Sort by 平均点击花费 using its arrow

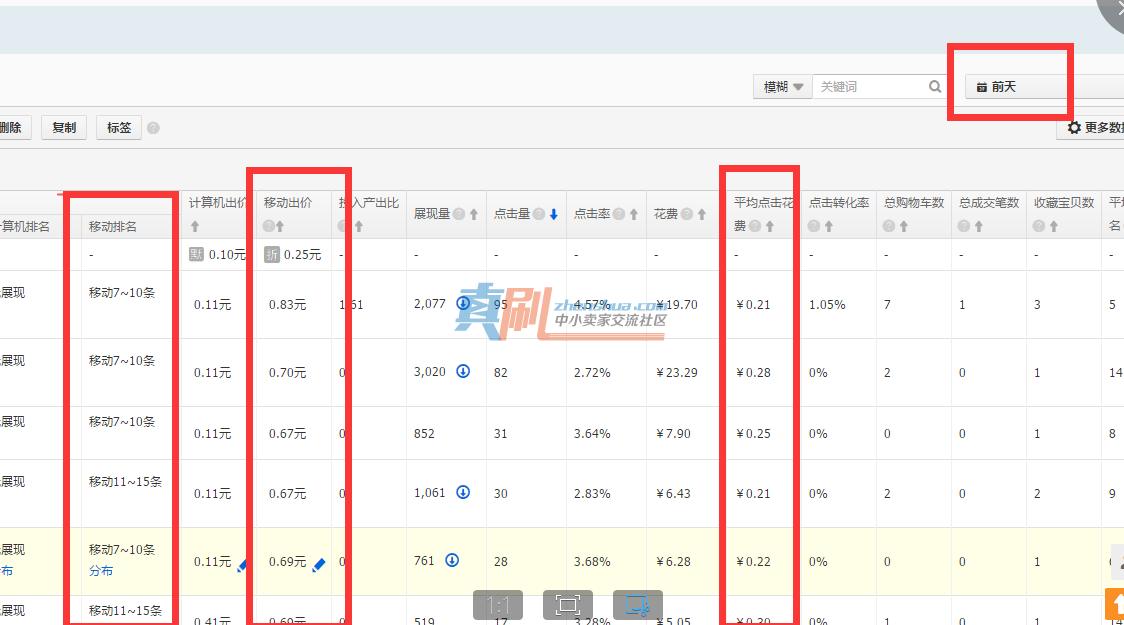pos(770,226)
